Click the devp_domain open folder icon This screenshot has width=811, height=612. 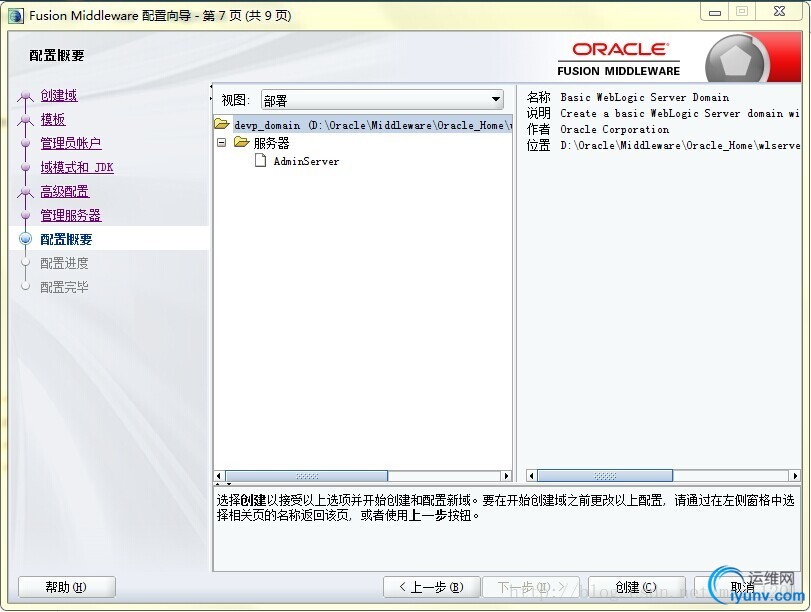222,124
